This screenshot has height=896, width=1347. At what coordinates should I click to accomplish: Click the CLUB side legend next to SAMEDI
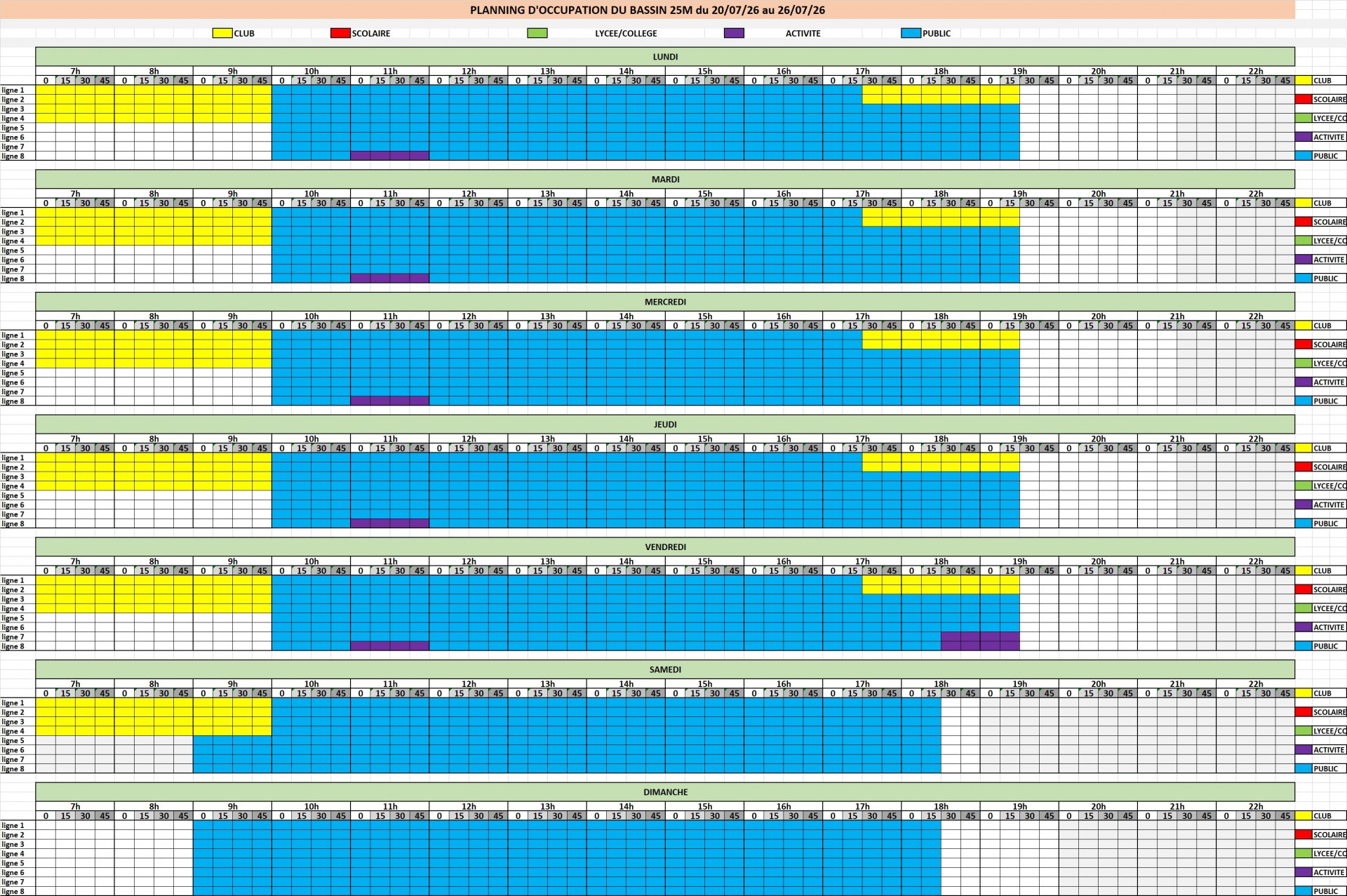click(x=1322, y=693)
